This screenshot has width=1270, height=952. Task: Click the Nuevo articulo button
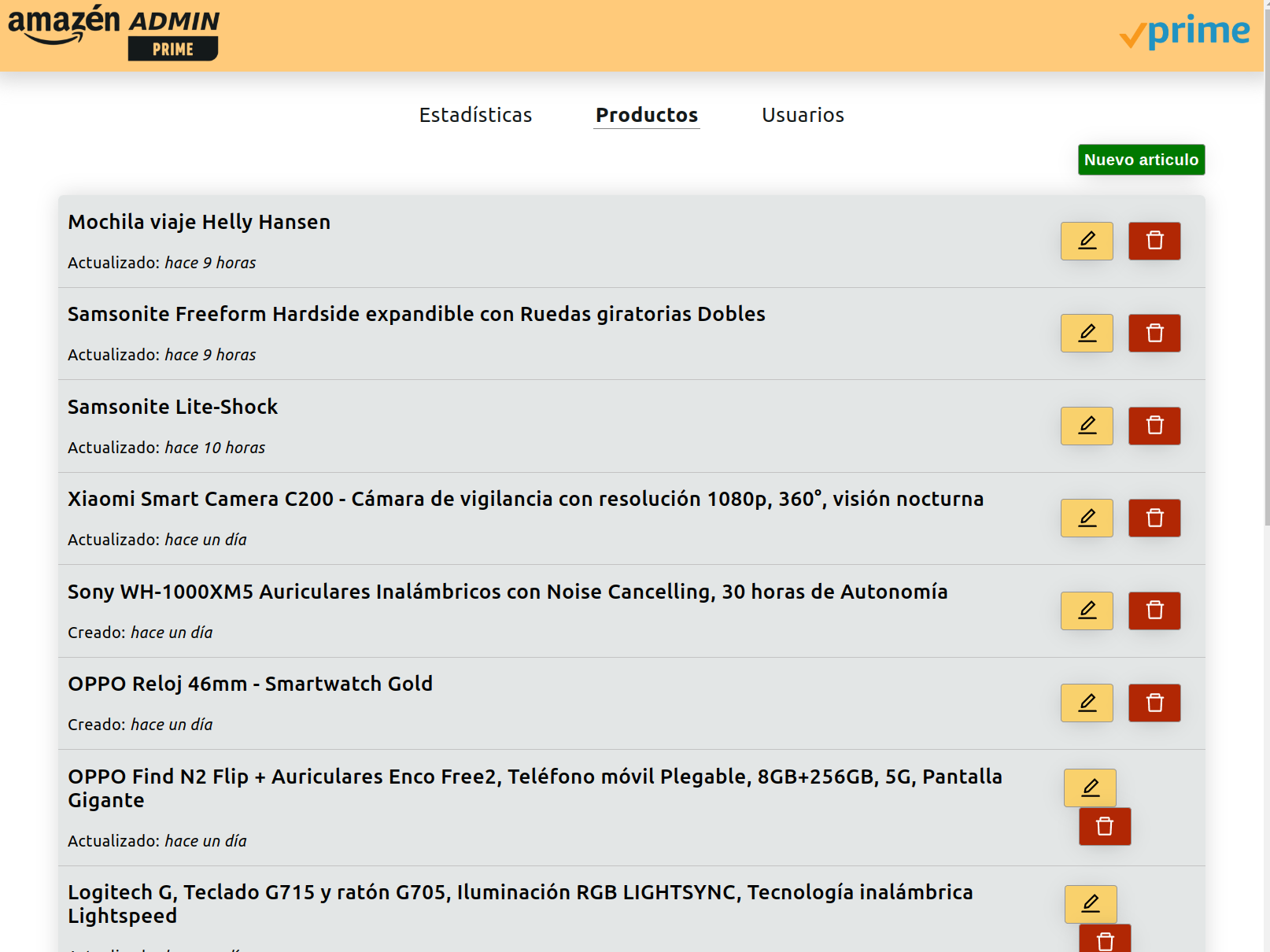tap(1141, 160)
